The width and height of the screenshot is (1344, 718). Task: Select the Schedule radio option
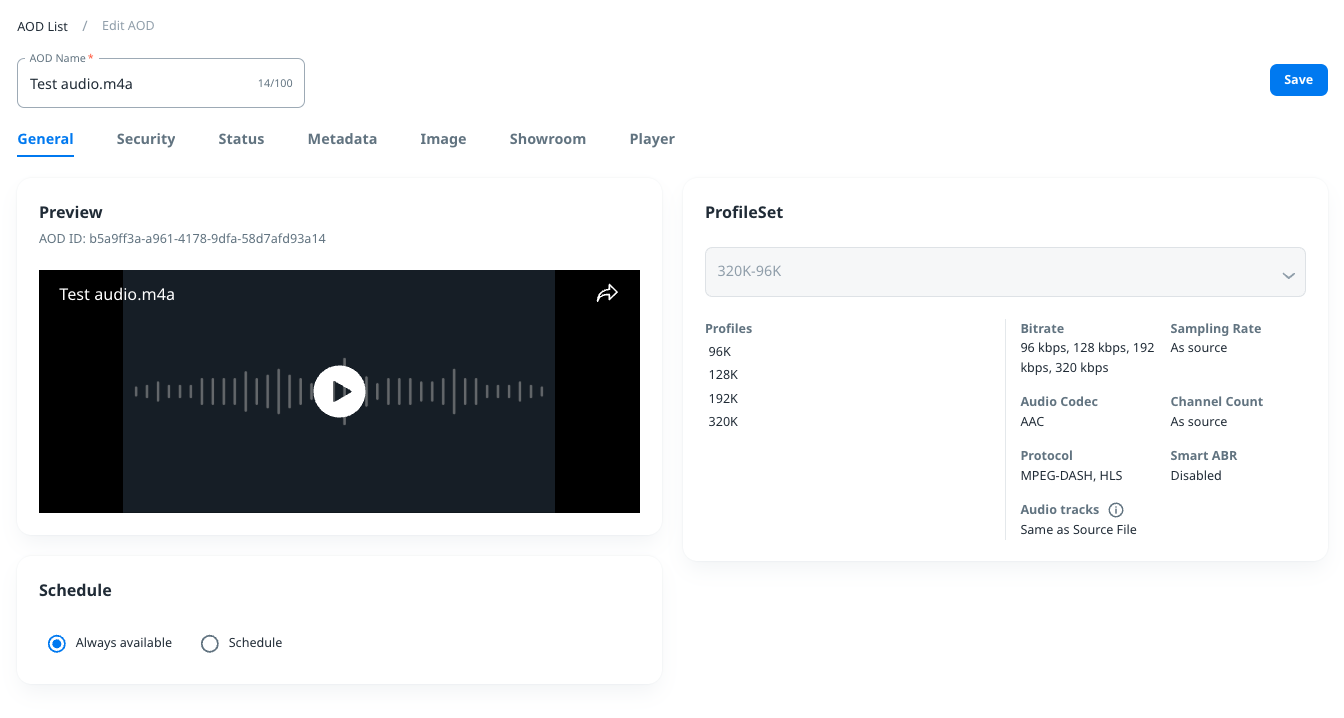click(210, 643)
